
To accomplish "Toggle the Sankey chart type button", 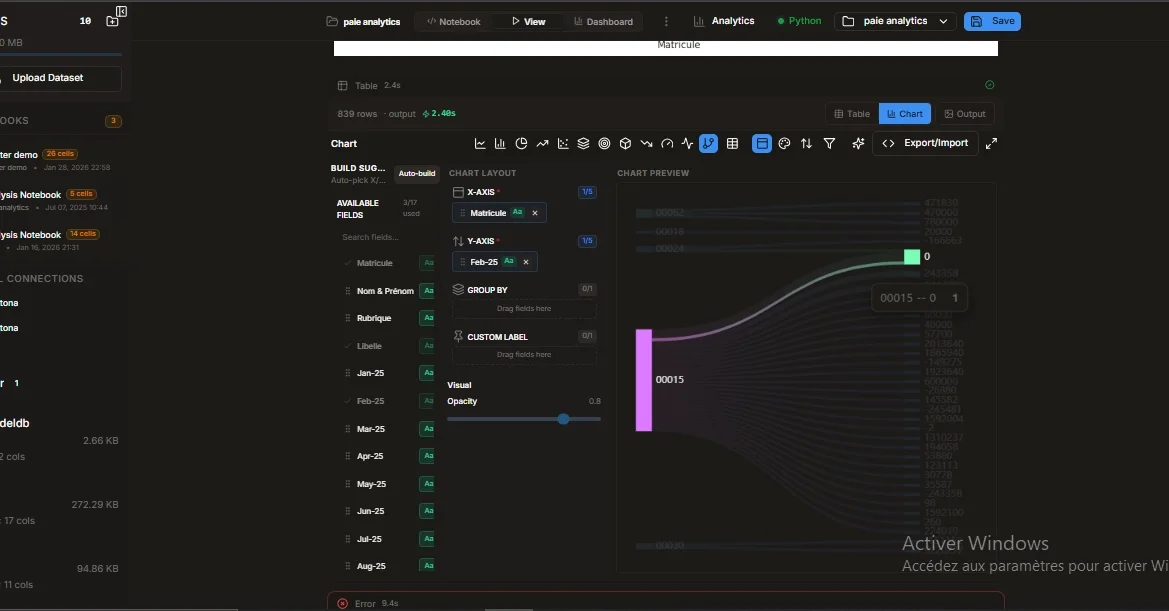I will [708, 144].
